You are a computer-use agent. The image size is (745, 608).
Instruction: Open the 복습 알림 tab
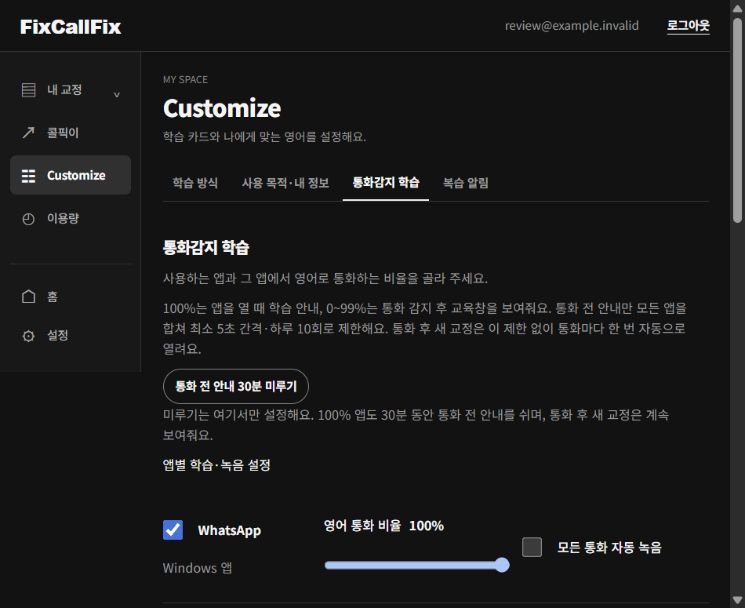466,183
